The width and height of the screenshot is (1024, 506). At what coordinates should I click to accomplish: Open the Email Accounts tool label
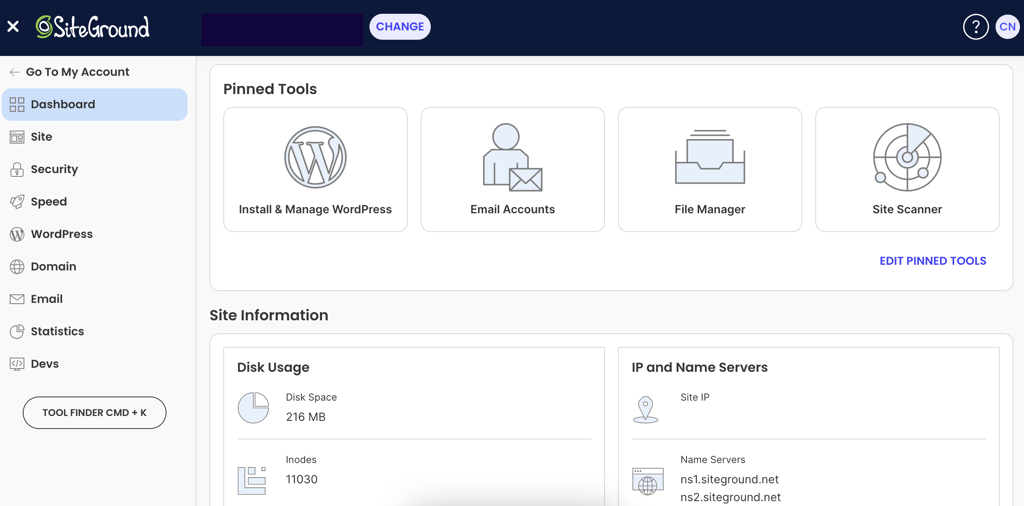tap(513, 210)
